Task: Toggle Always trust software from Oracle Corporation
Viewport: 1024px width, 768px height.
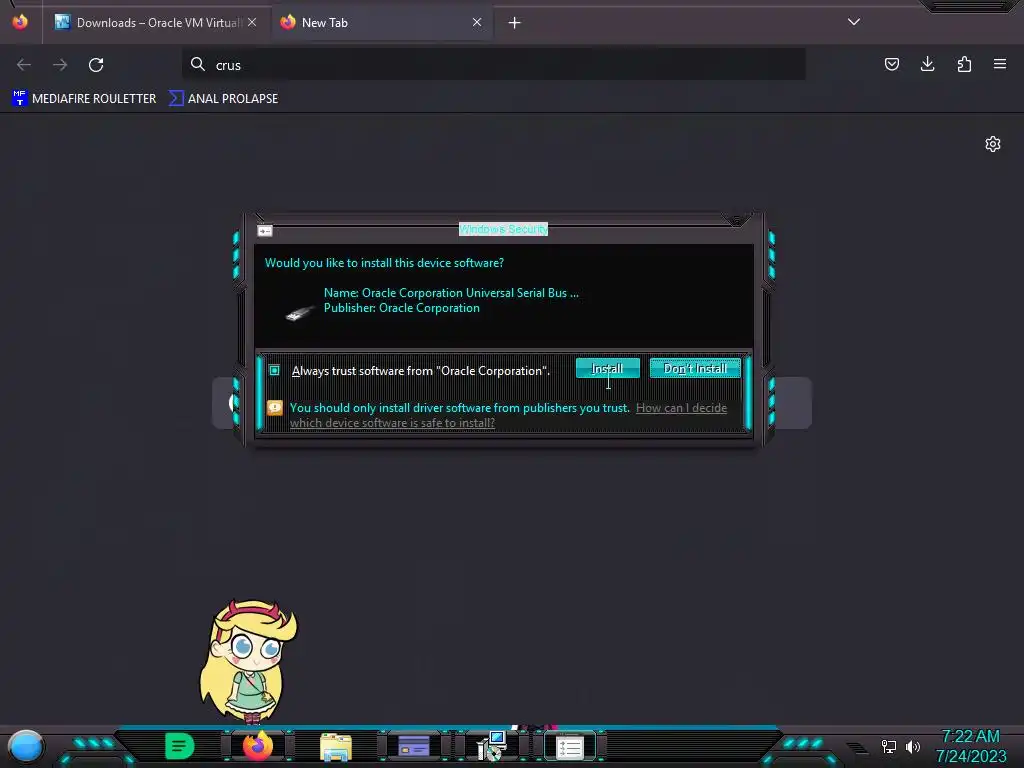Action: pos(275,370)
